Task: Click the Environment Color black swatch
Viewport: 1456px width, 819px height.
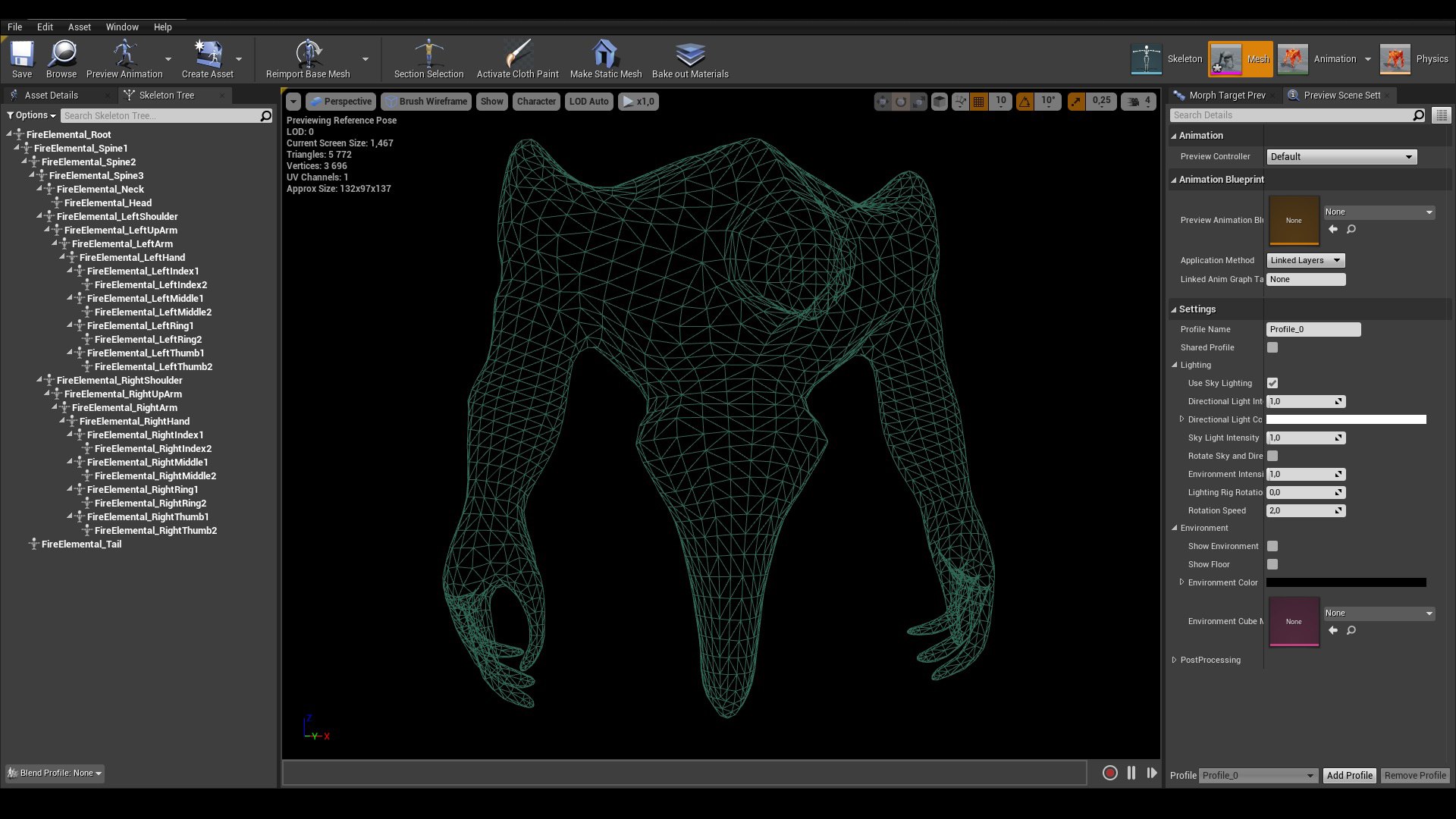Action: (1345, 582)
